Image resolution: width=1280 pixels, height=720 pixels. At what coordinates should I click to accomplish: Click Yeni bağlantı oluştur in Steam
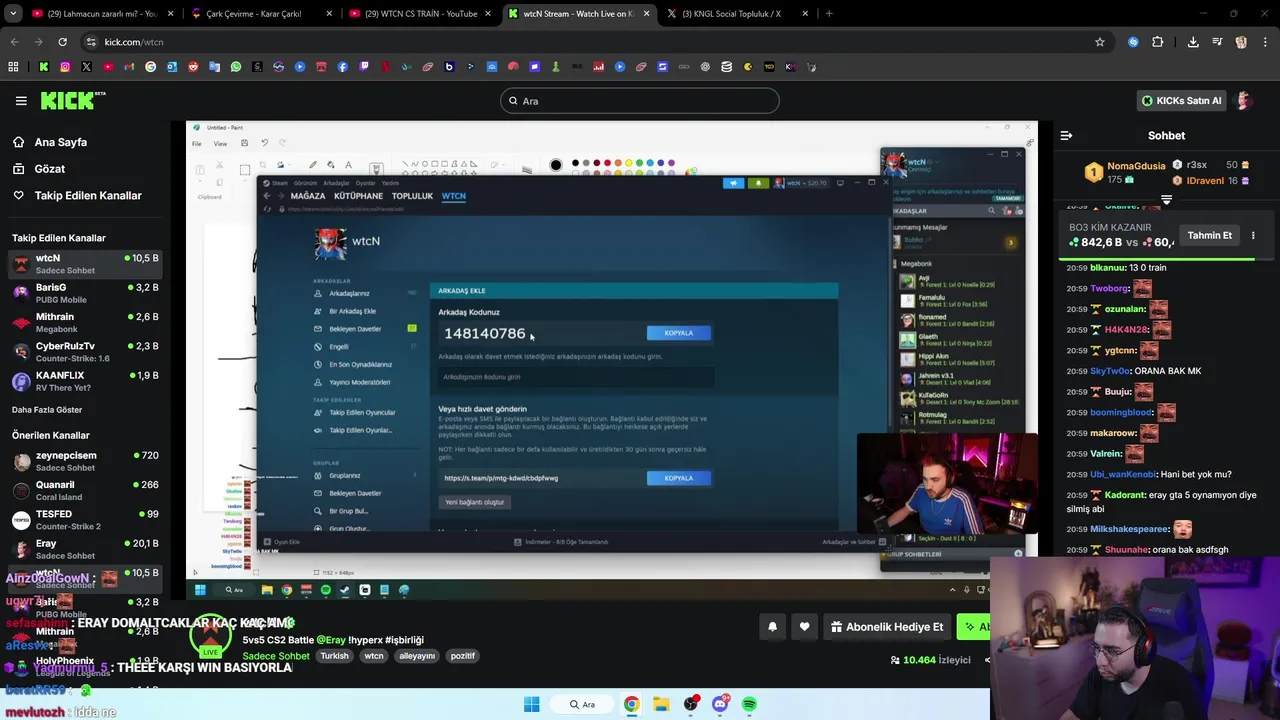click(x=474, y=502)
